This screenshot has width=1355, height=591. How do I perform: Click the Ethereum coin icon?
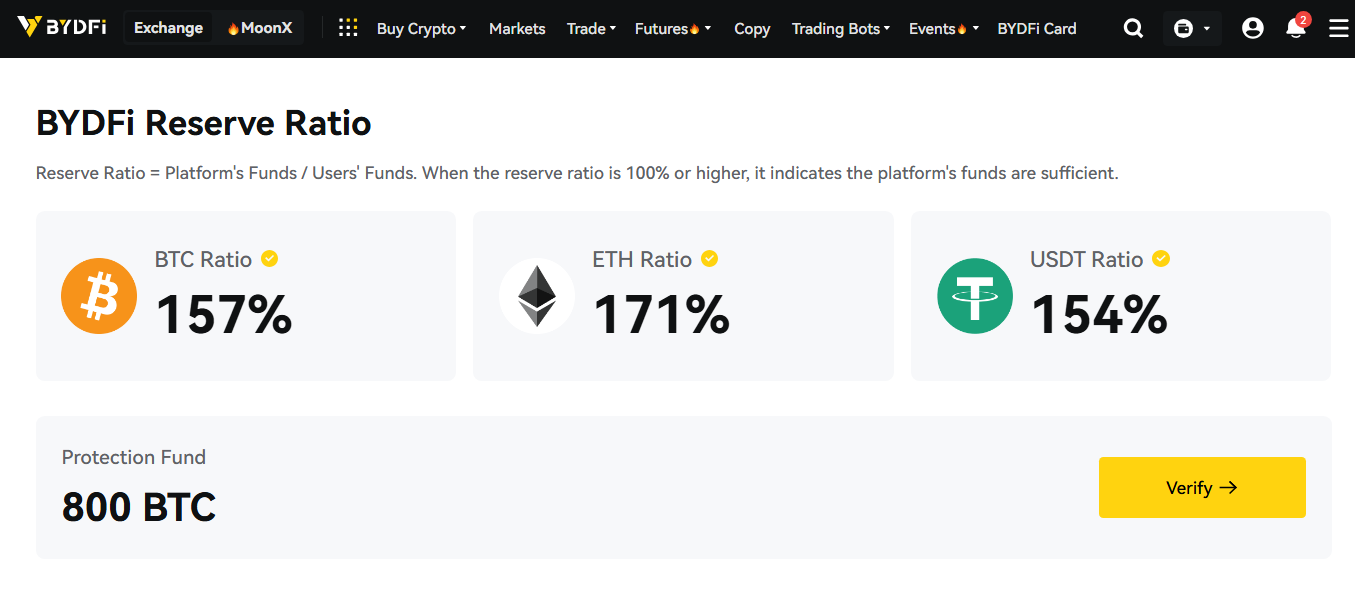[x=537, y=296]
